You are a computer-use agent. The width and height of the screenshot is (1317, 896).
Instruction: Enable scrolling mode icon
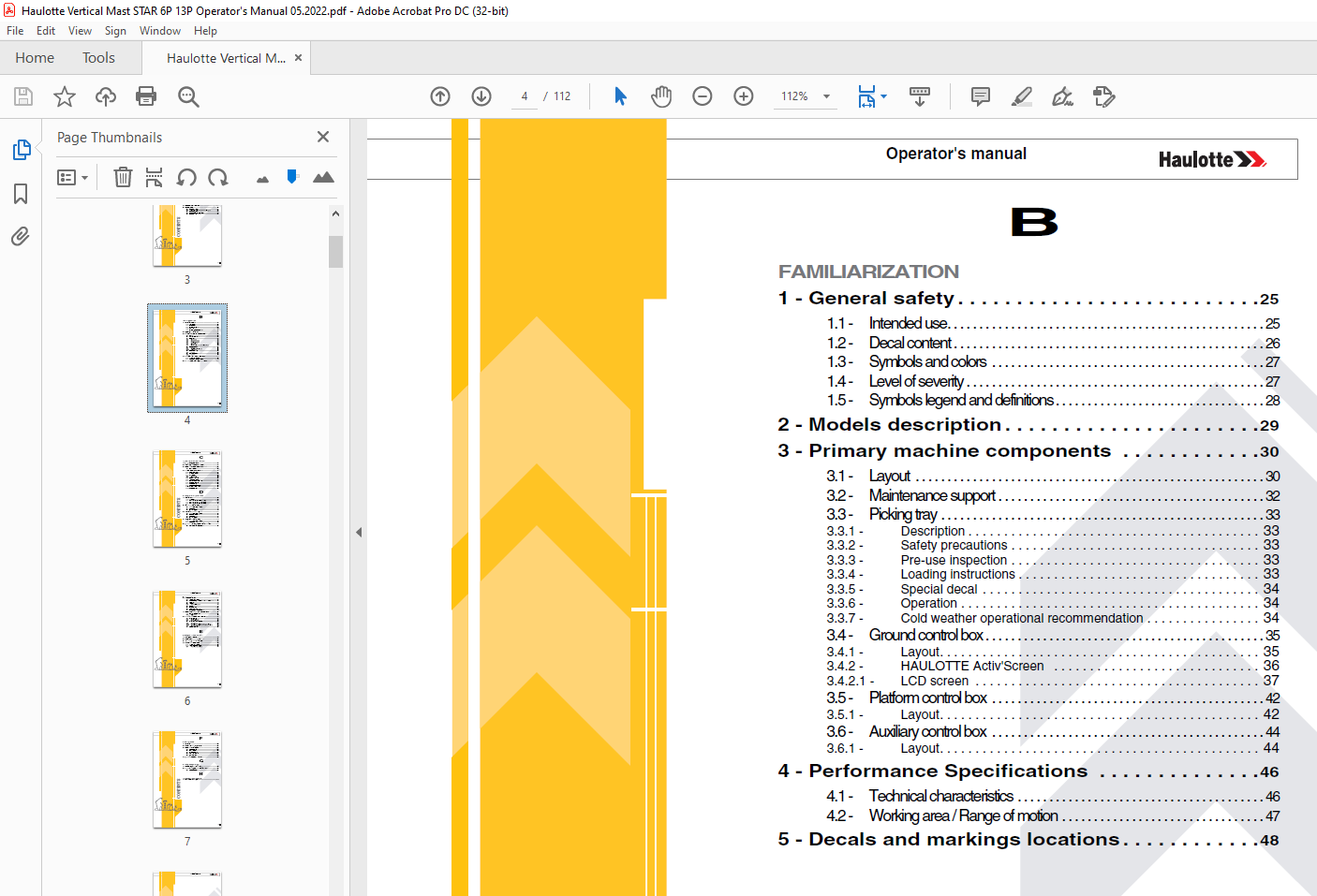pos(920,96)
